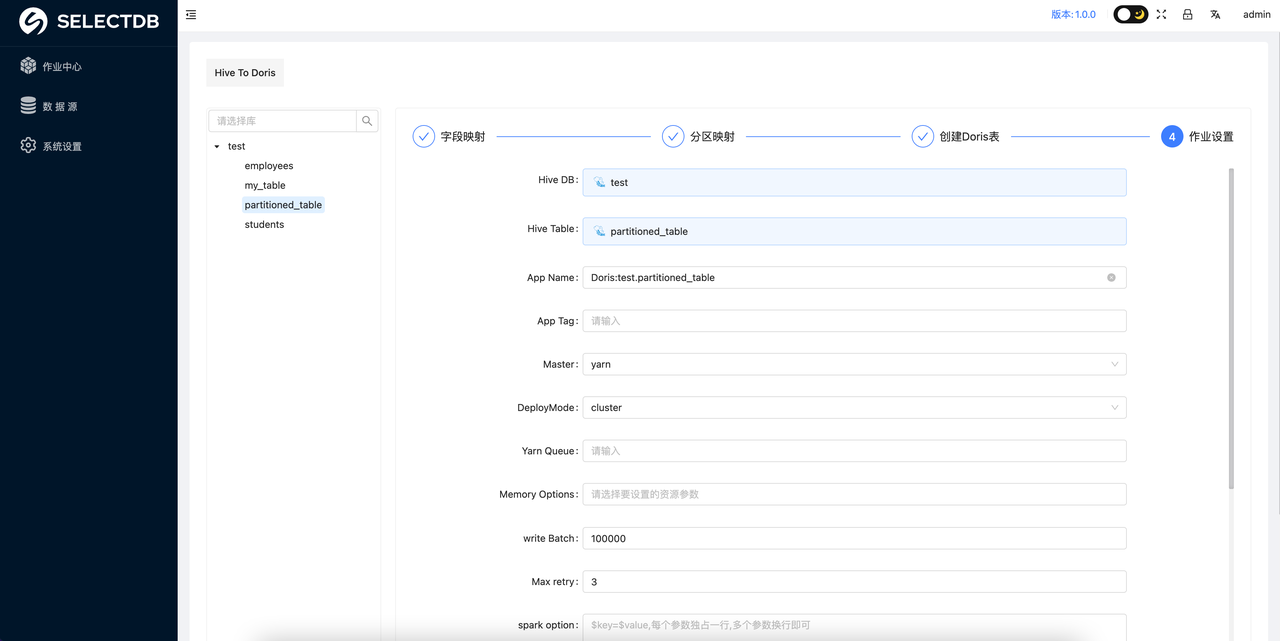Viewport: 1280px width, 641px height.
Task: Click the Hive icon in Hive DB field
Action: coord(600,182)
